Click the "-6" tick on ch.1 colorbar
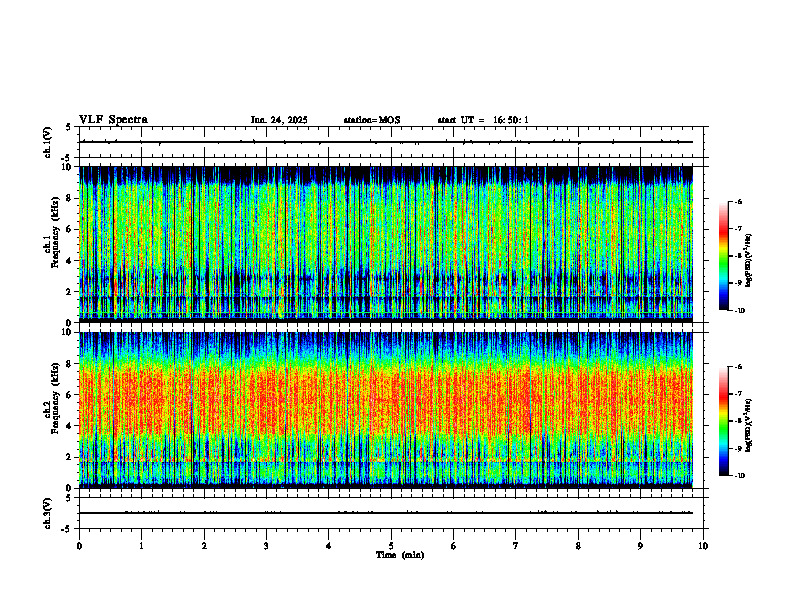The image size is (792, 612). [738, 201]
